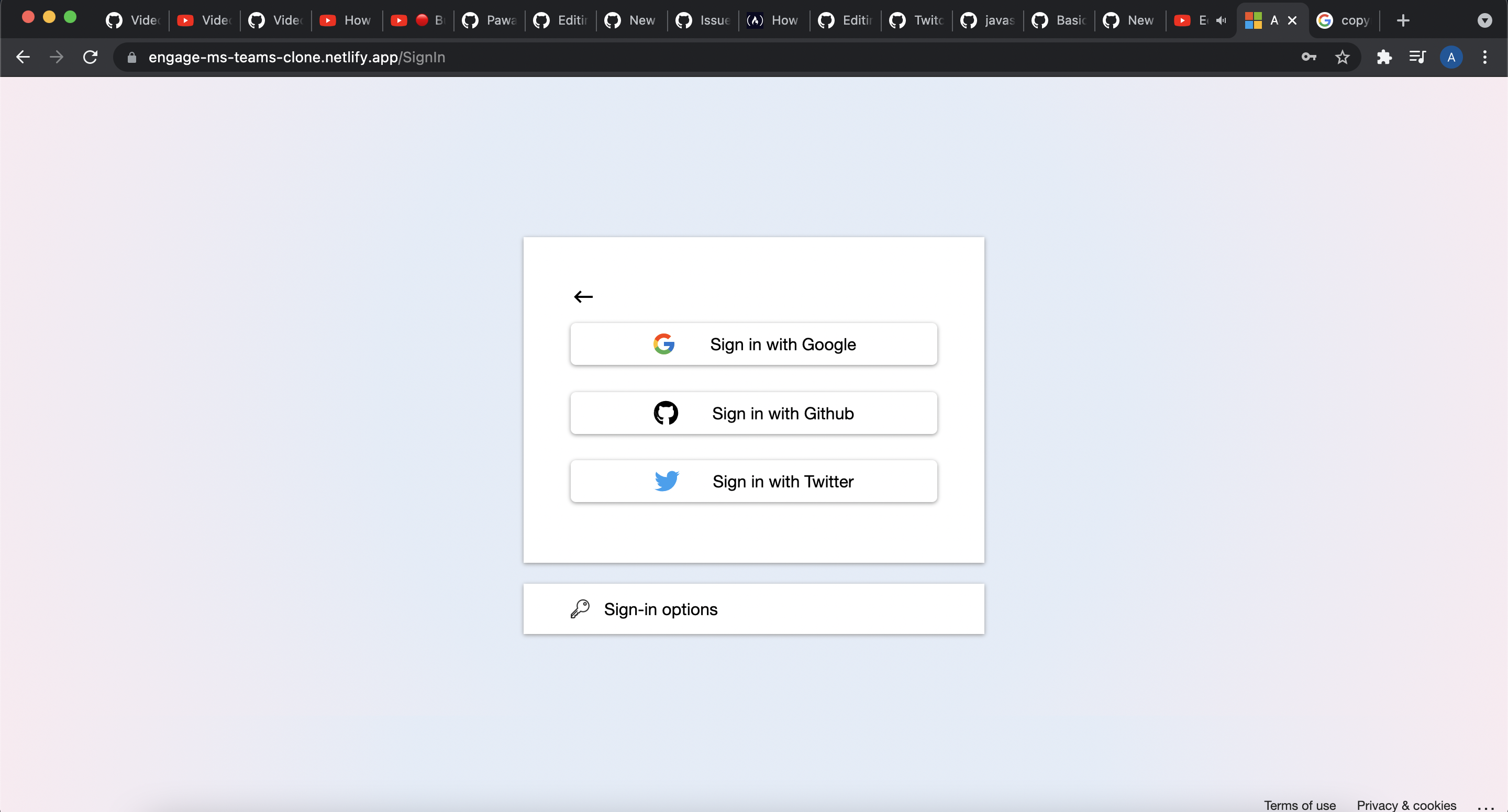The image size is (1508, 812).
Task: Open the Chrome three-dot menu
Action: point(1485,57)
